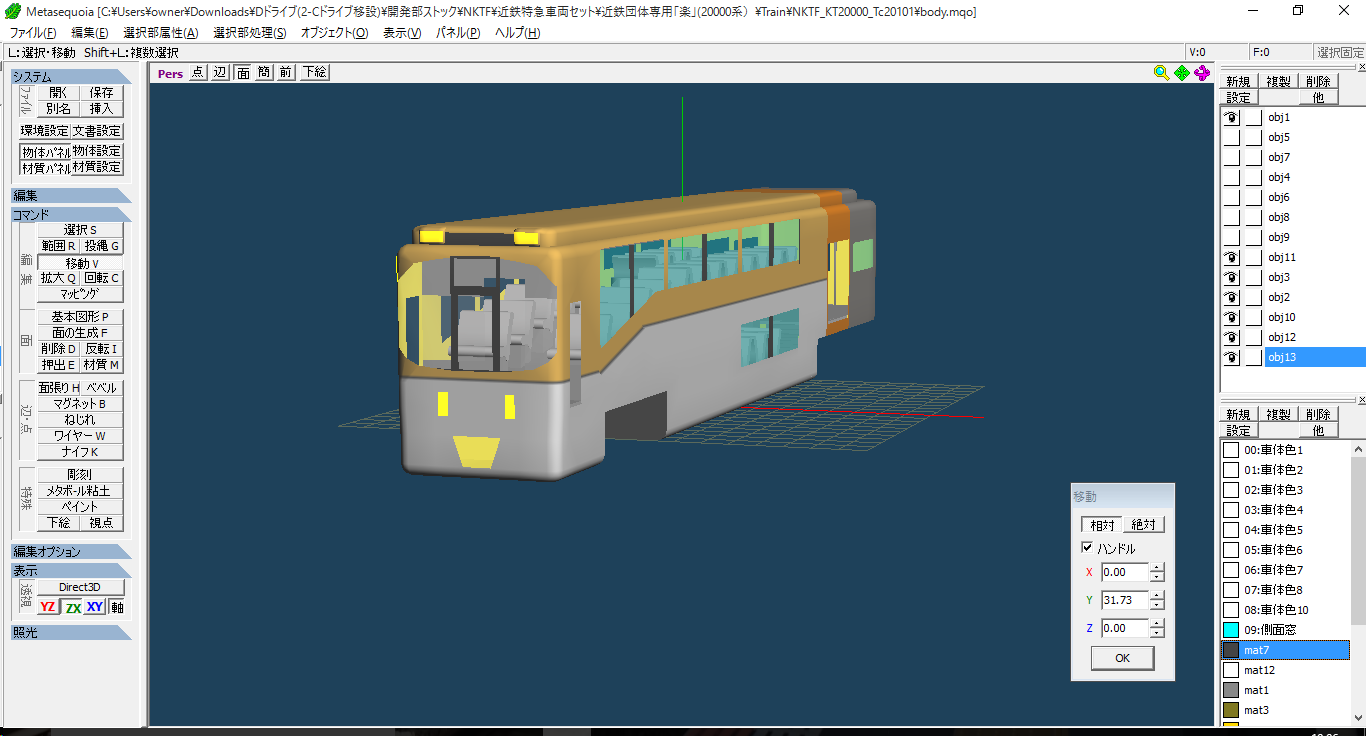Click the 選択固定 status bar box
The height and width of the screenshot is (736, 1366).
coord(1340,52)
